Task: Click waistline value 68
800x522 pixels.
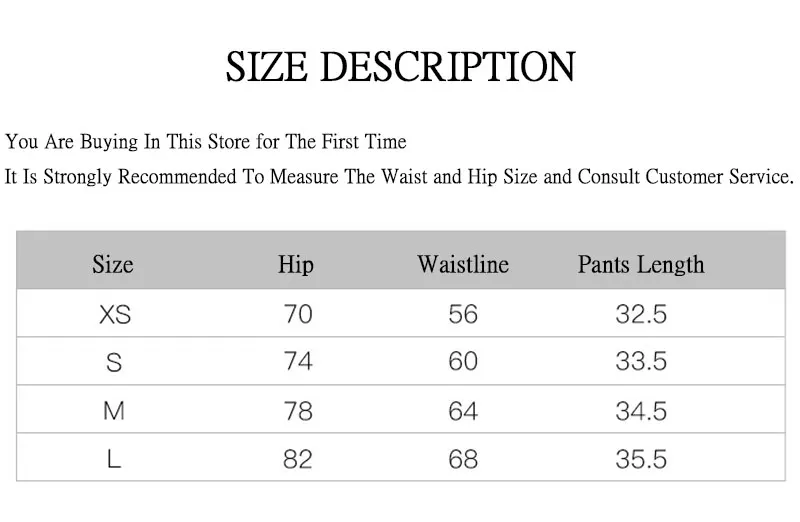Action: pyautogui.click(x=463, y=459)
